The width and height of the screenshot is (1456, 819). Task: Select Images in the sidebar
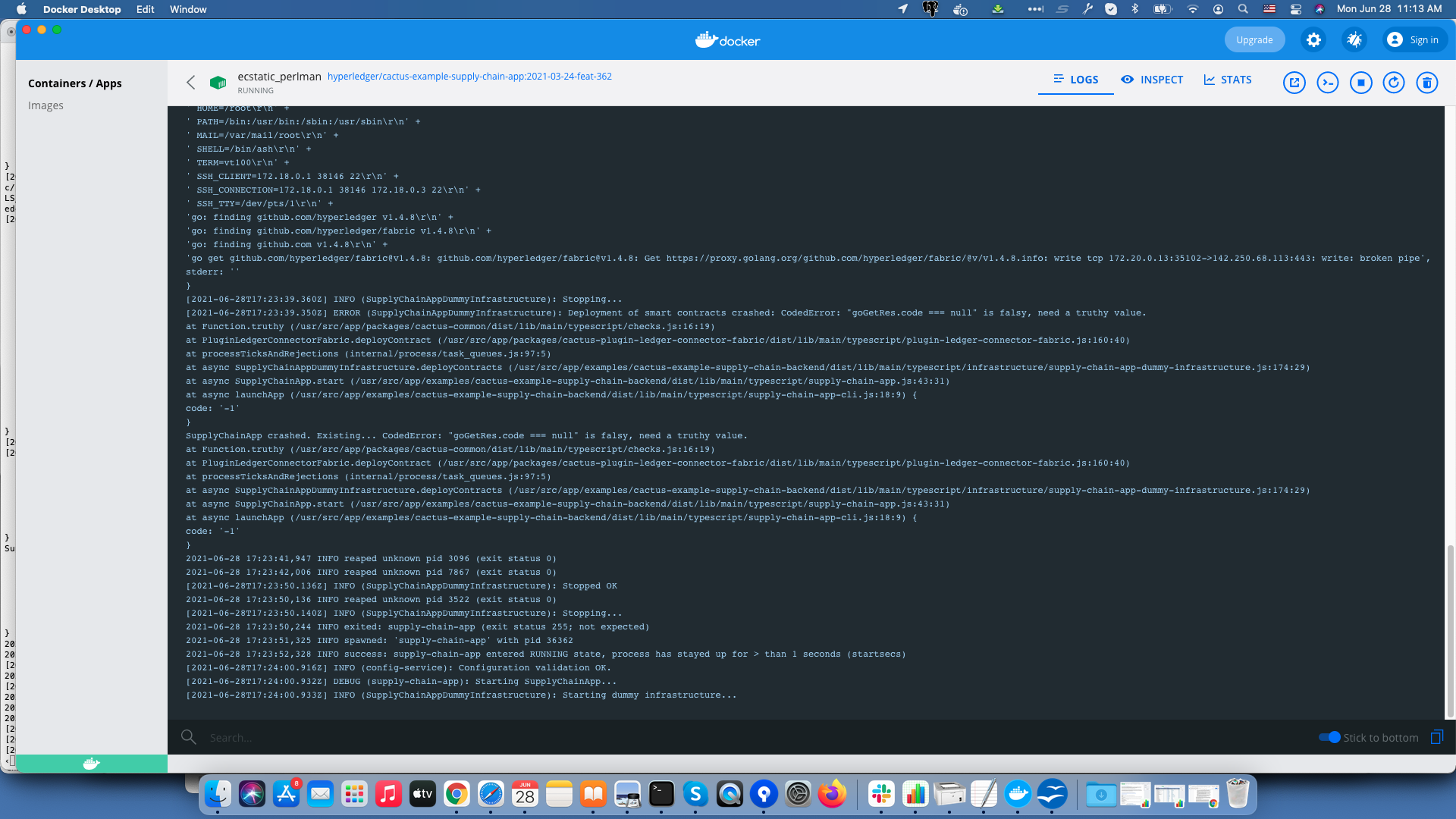pos(46,105)
